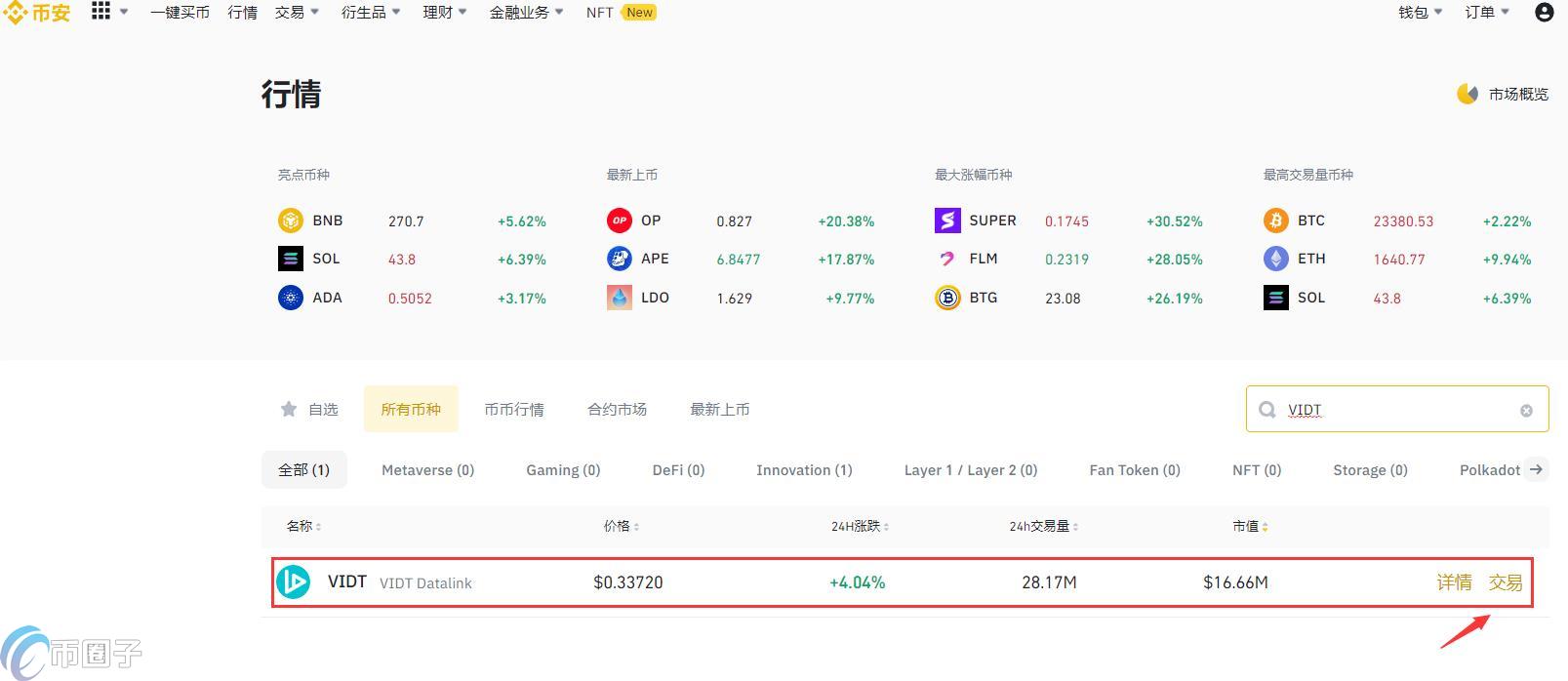
Task: Expand the 理财 menu dropdown
Action: (462, 12)
